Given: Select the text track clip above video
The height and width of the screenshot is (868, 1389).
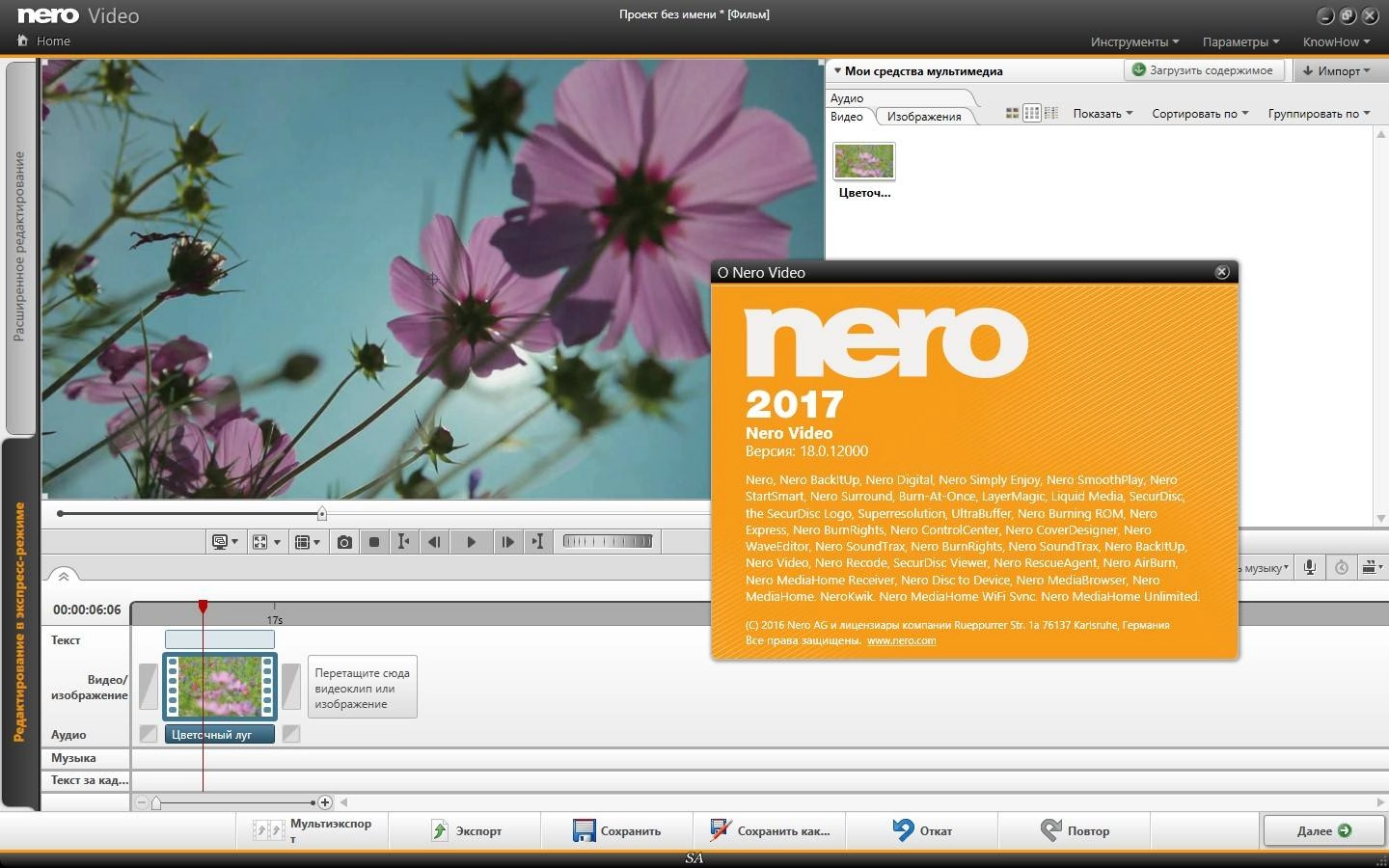Looking at the screenshot, I should coord(220,638).
